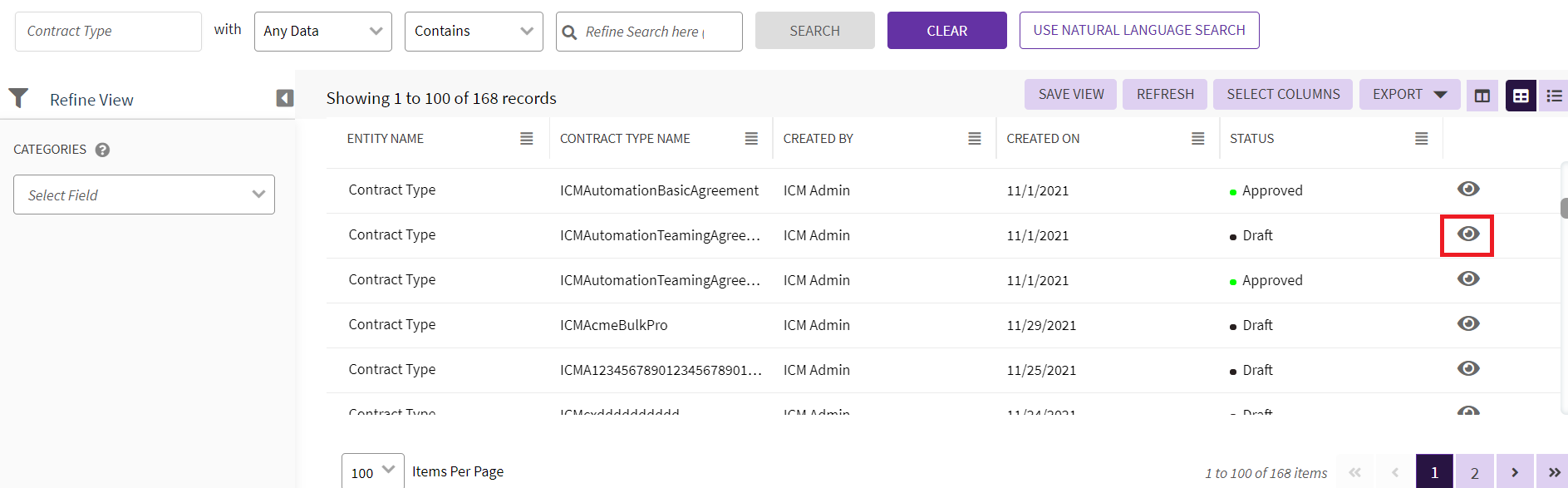Viewport: 1568px width, 488px height.
Task: Open Select Field categories dropdown
Action: tap(144, 195)
